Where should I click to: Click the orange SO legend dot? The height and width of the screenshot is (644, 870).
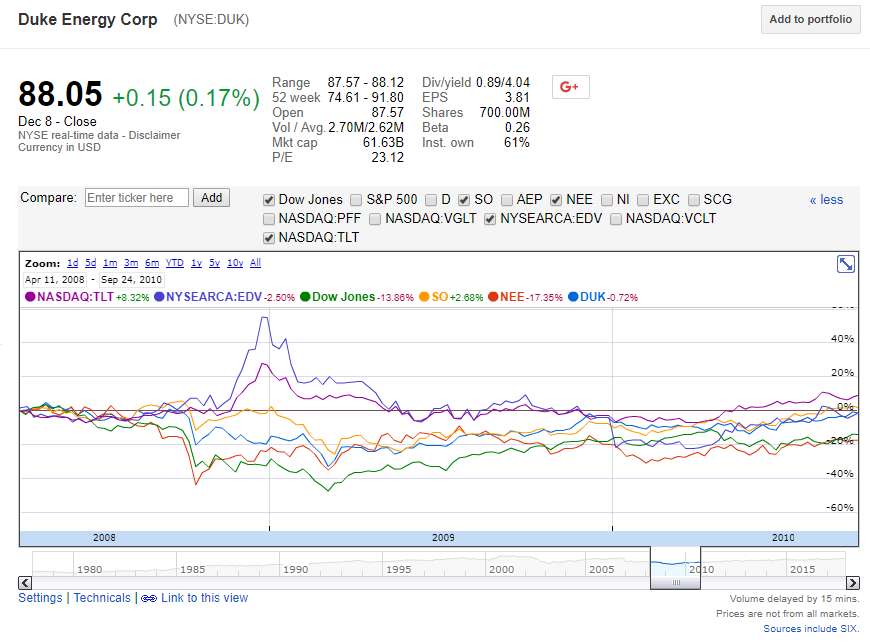pyautogui.click(x=424, y=297)
